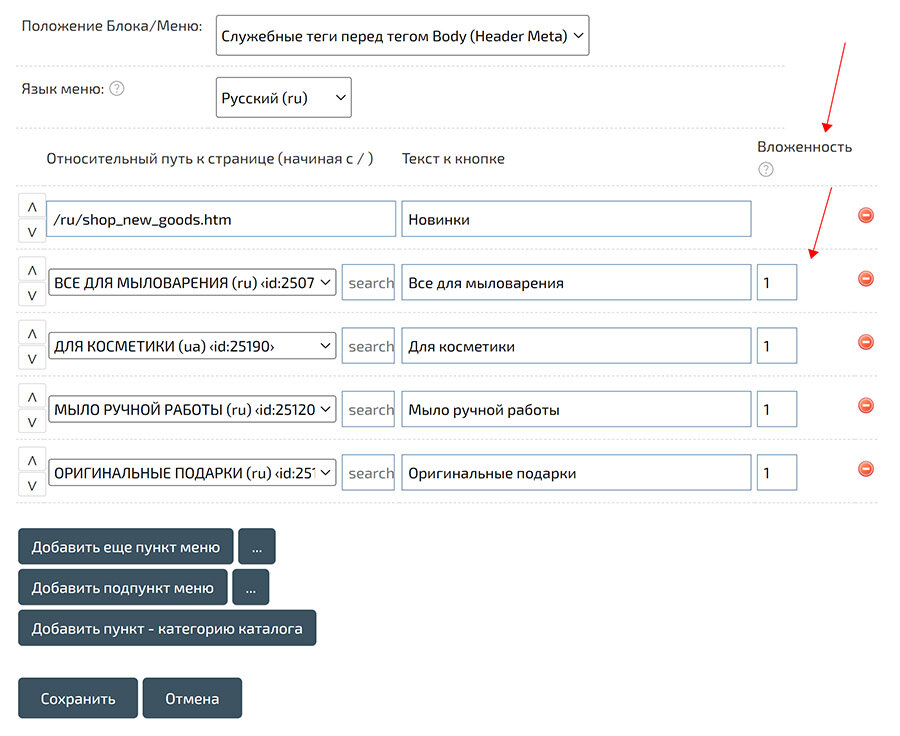Expand ВСЕ ДЛЯ МЫЛОВАРЕНИЯ category dropdown

(192, 283)
